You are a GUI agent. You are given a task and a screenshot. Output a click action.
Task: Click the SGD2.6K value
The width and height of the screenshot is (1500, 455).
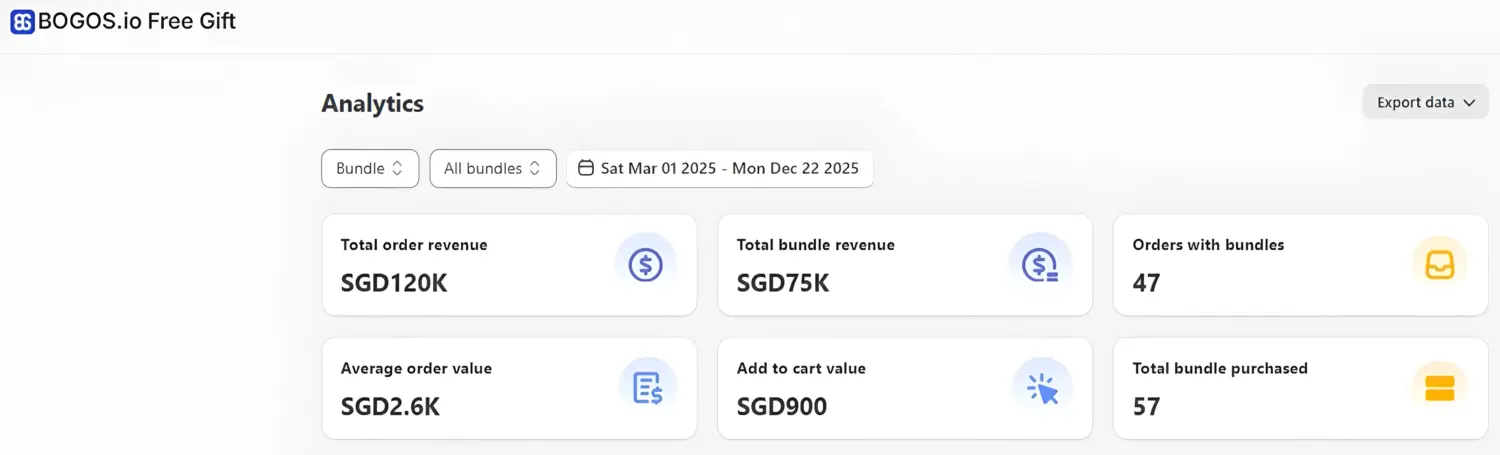tap(390, 407)
